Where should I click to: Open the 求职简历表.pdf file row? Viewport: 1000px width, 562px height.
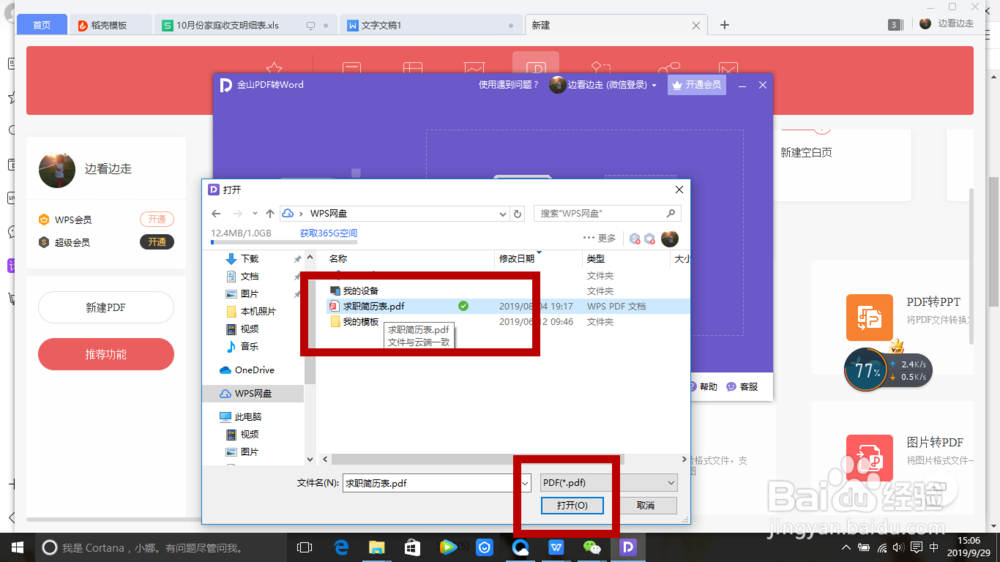tap(508, 306)
